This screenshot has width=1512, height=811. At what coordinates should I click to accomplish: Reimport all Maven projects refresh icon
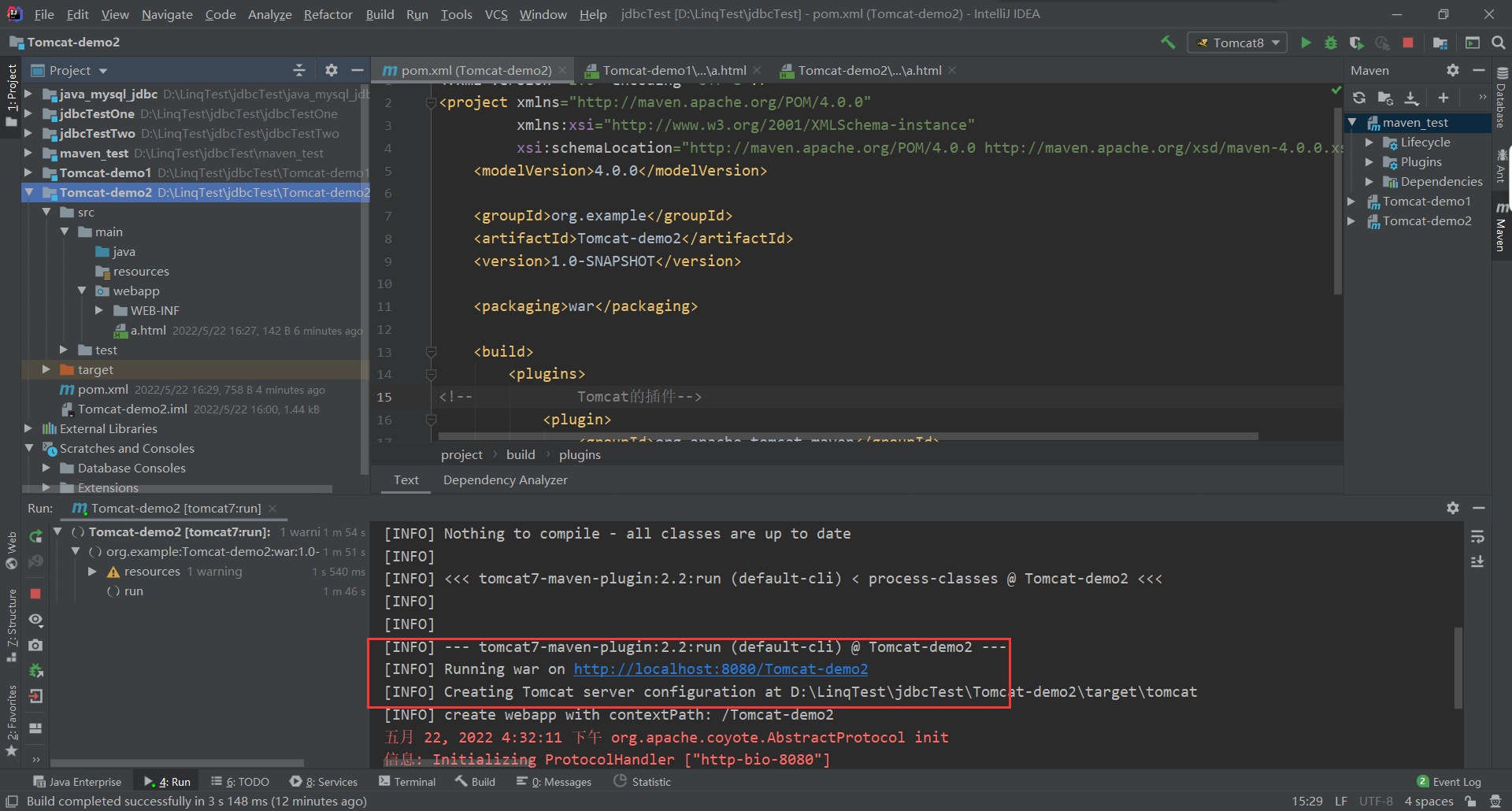click(1359, 98)
